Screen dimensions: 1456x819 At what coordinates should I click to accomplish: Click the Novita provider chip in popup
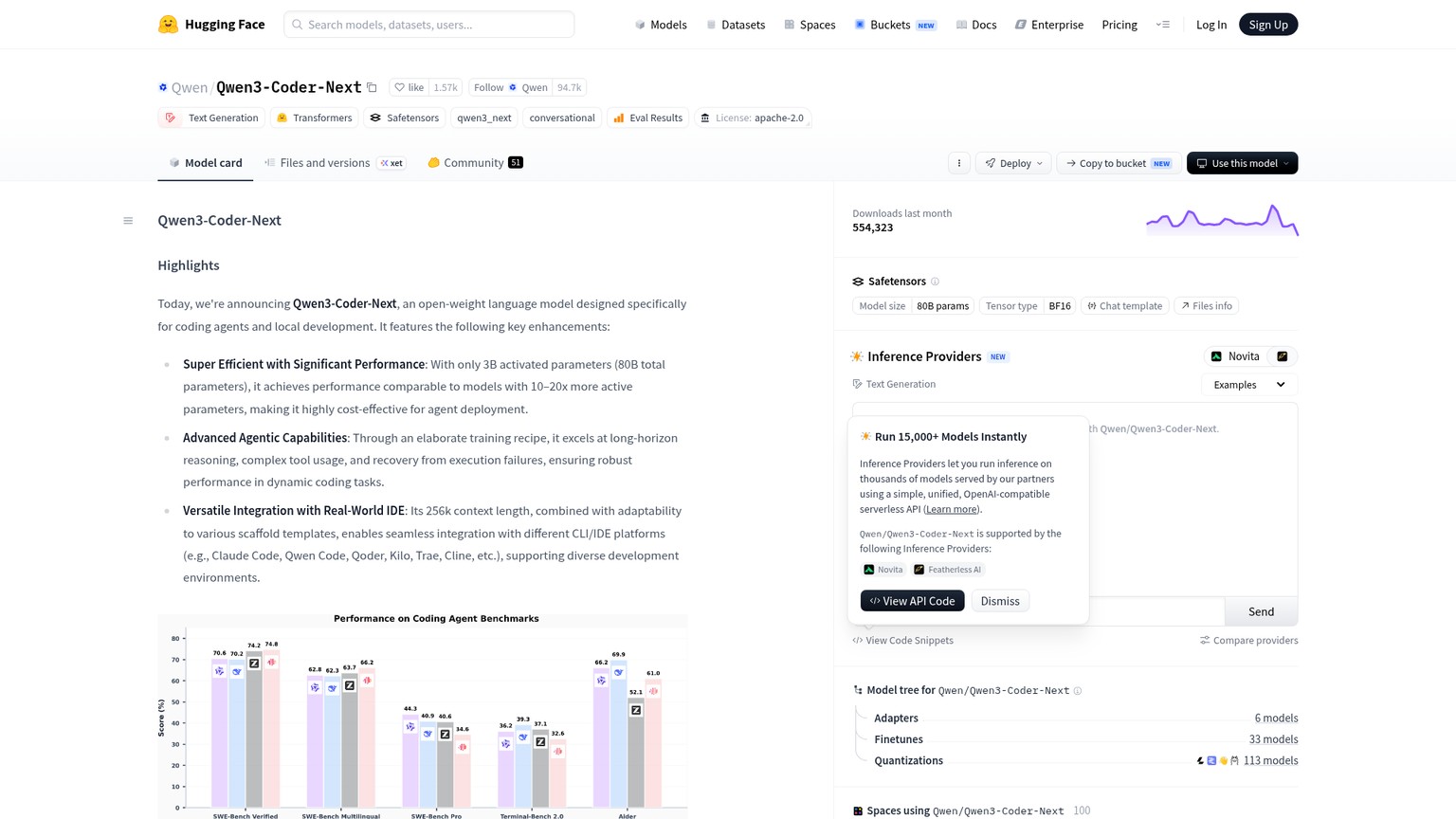883,570
